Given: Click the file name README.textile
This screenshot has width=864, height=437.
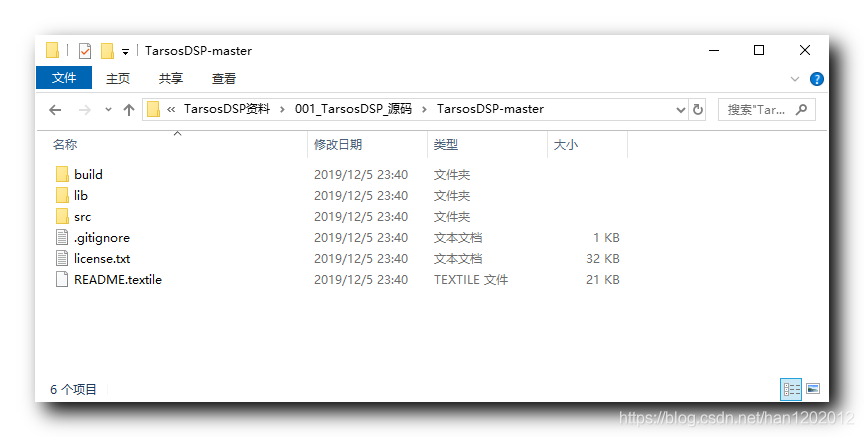Looking at the screenshot, I should click(118, 279).
